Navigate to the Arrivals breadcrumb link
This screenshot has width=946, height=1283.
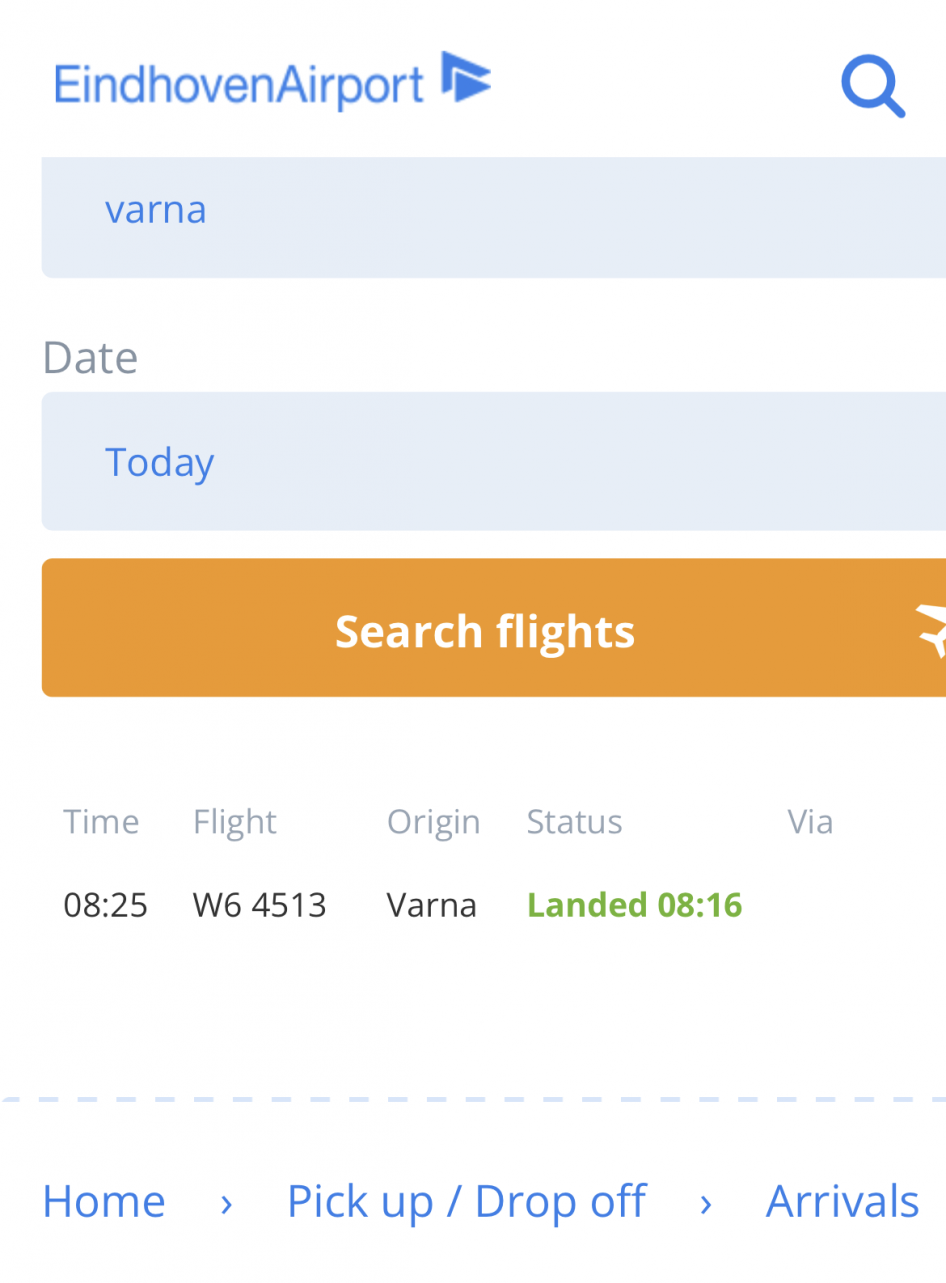pyautogui.click(x=842, y=1201)
